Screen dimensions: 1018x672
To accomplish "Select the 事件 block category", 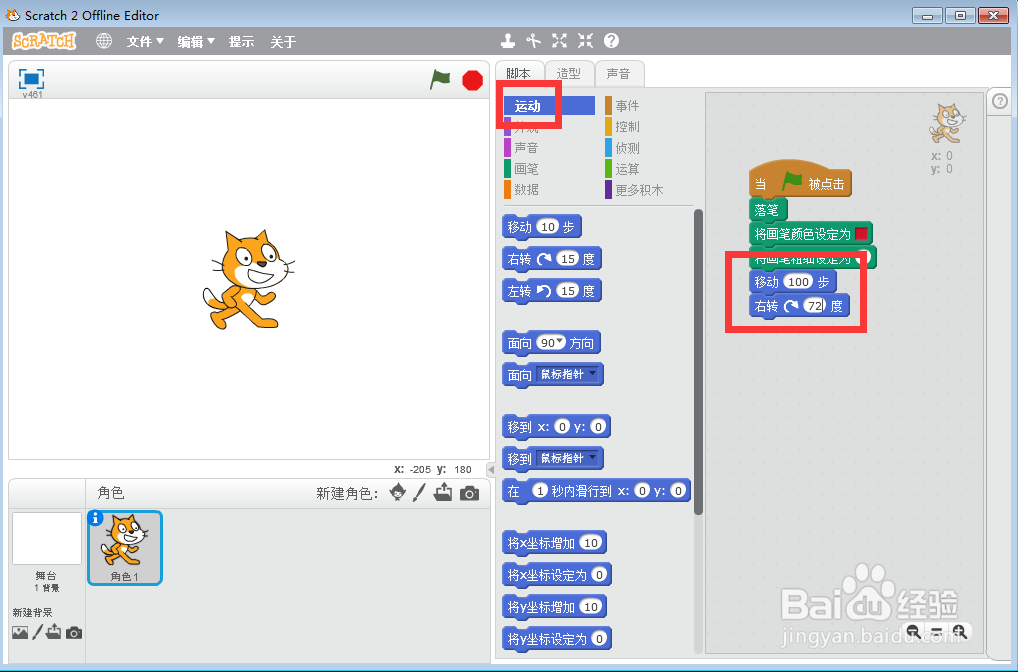I will (x=625, y=104).
